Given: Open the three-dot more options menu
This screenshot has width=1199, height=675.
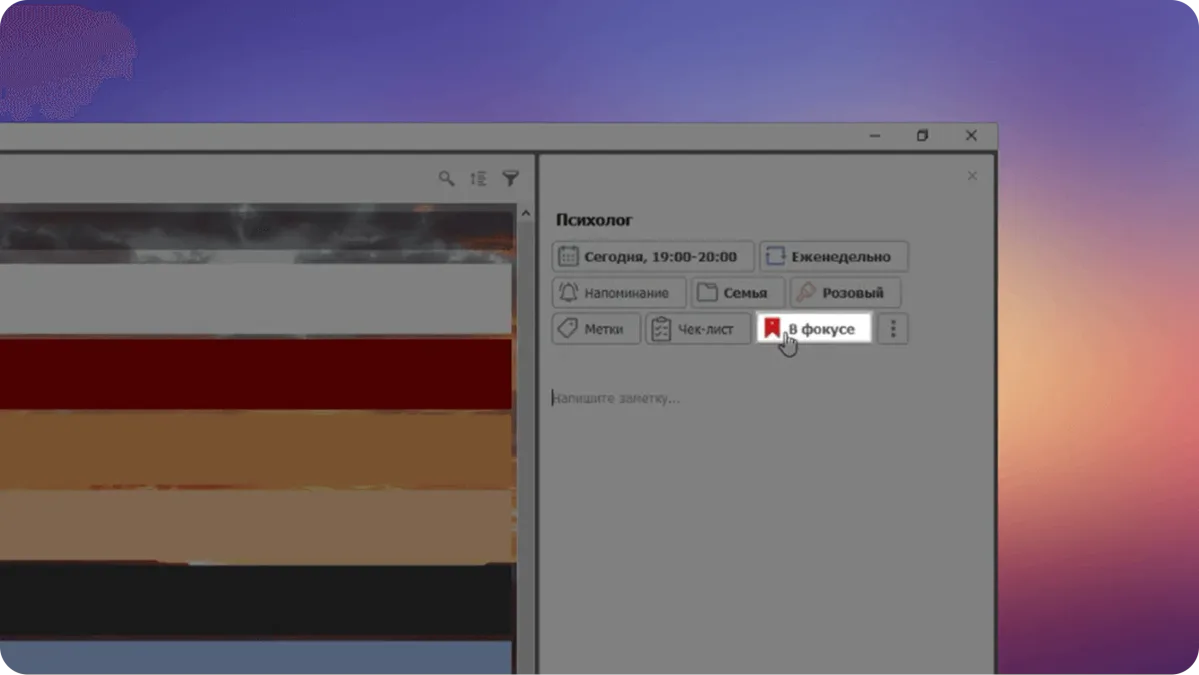Looking at the screenshot, I should pos(893,329).
